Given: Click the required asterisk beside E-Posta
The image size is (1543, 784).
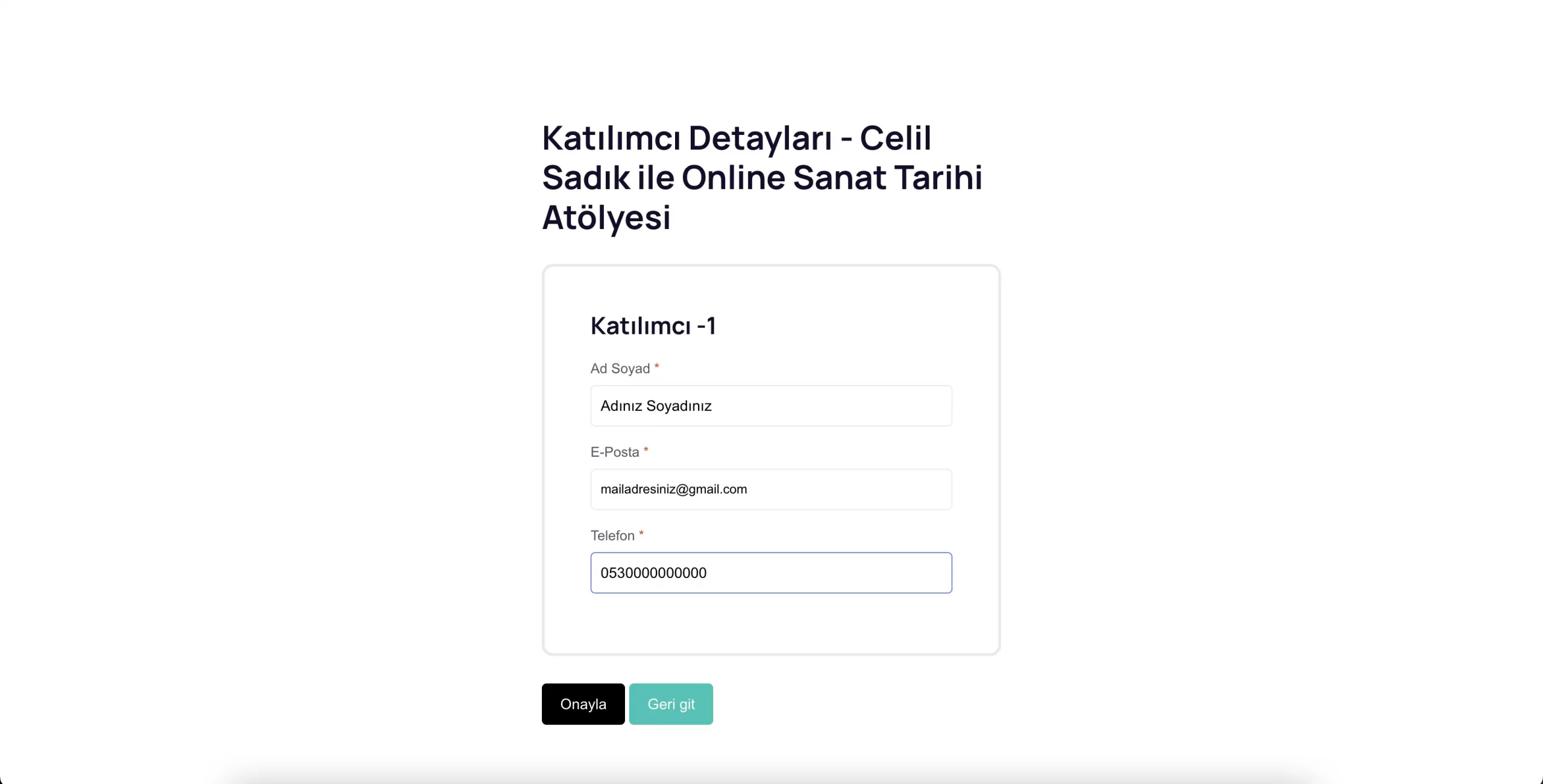Looking at the screenshot, I should tap(646, 450).
